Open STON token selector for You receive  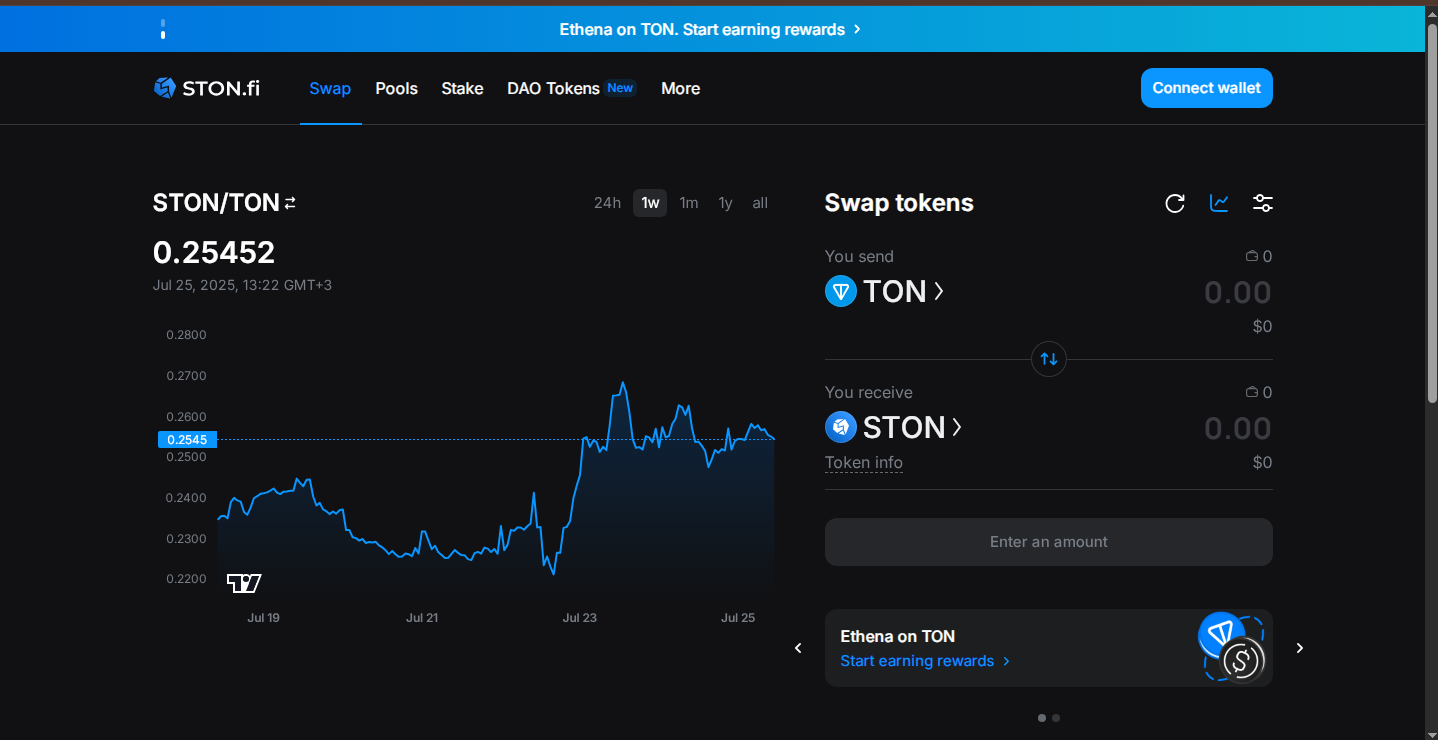pos(894,427)
